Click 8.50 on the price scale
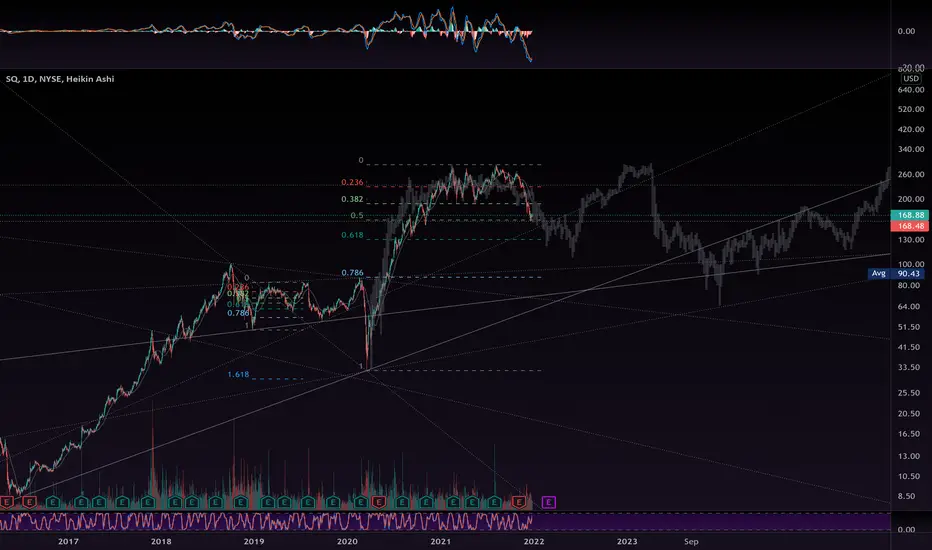This screenshot has height=550, width=932. point(906,496)
